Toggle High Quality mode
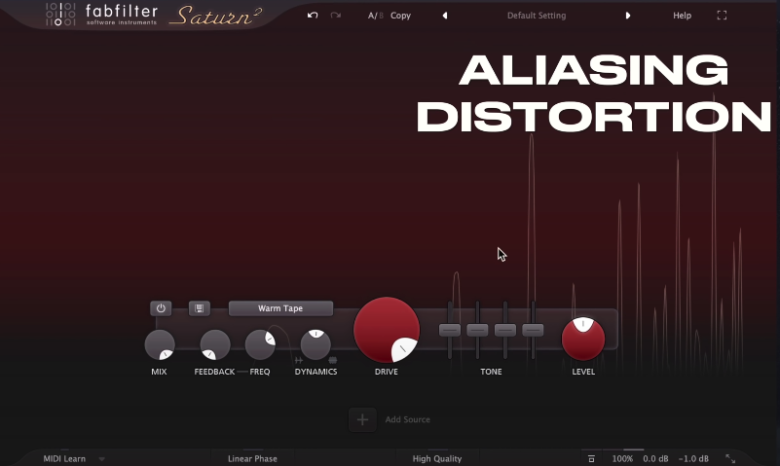This screenshot has height=466, width=780. coord(437,459)
